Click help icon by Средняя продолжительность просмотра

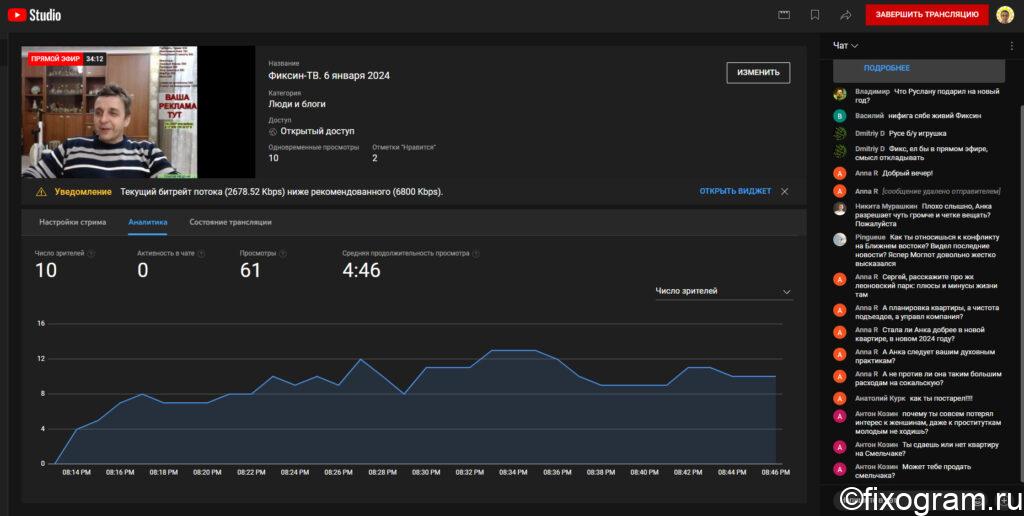point(476,253)
